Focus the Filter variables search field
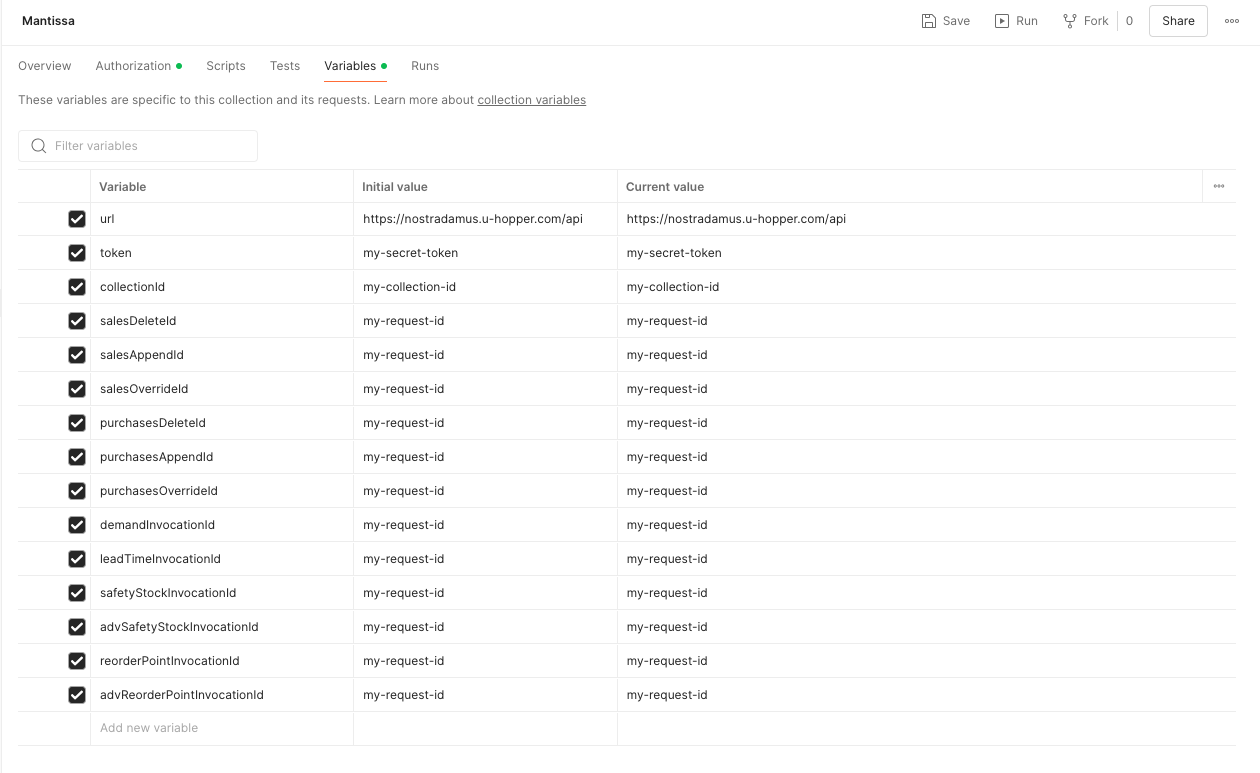This screenshot has height=773, width=1260. (x=150, y=146)
